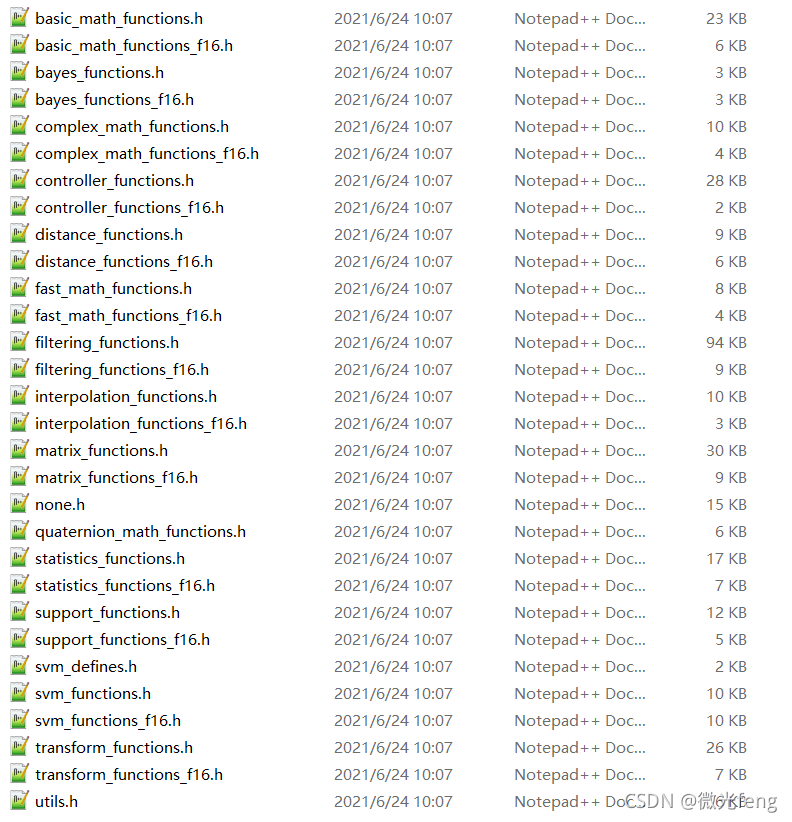Select the file name bayes_functions.h

tap(100, 73)
